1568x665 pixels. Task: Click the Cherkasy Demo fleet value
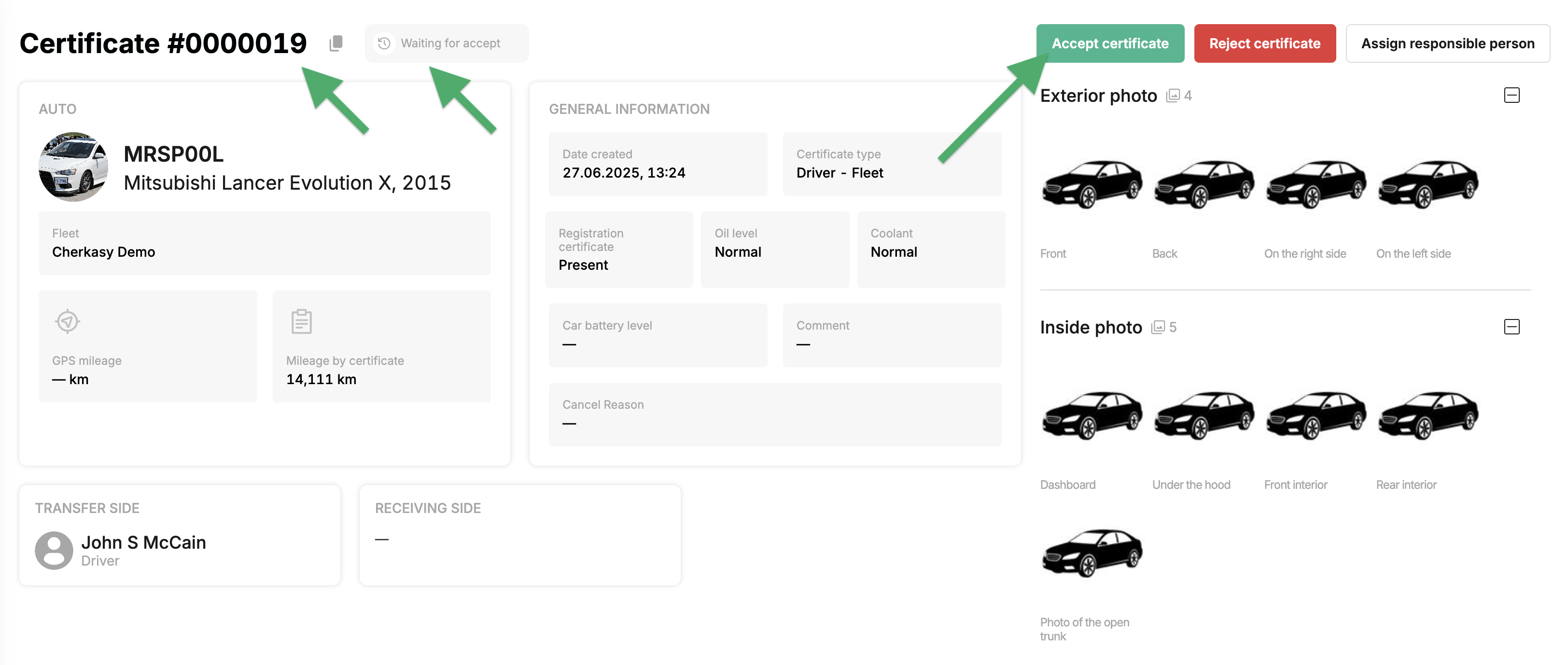coord(103,252)
